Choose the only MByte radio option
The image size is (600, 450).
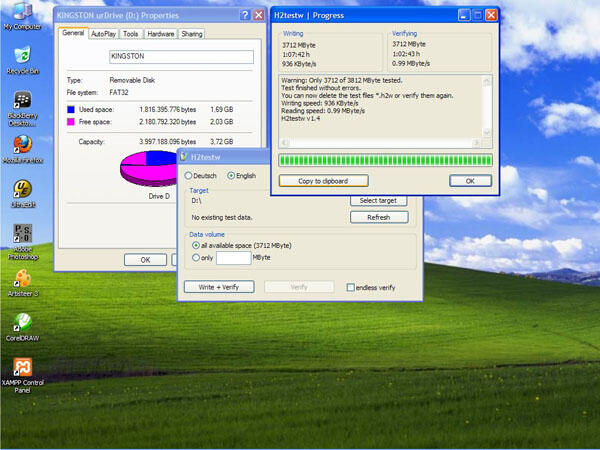click(196, 258)
